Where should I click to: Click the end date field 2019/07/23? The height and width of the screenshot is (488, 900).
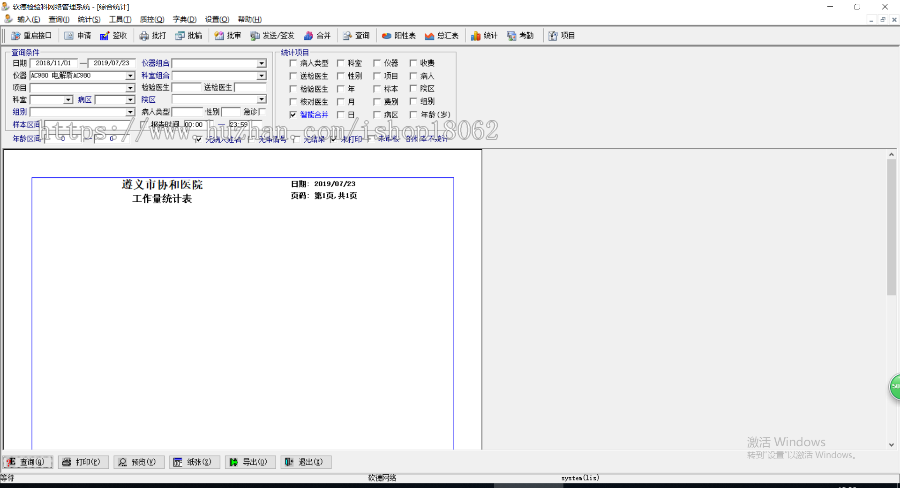(111, 63)
